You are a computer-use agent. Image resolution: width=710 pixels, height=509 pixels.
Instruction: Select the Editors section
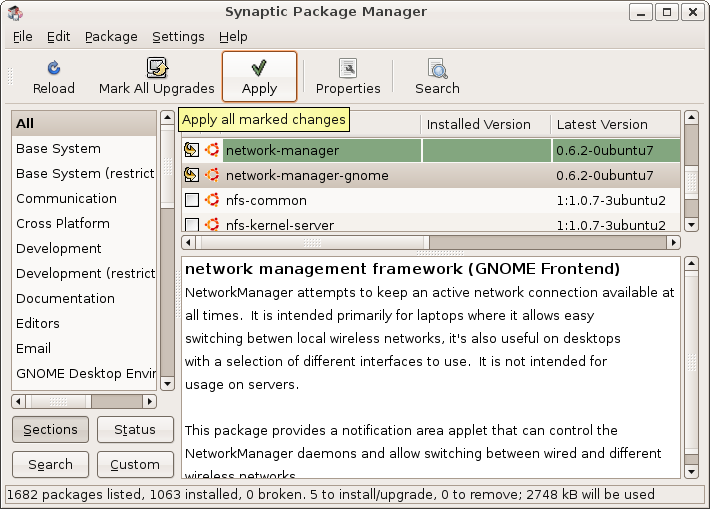[84, 323]
